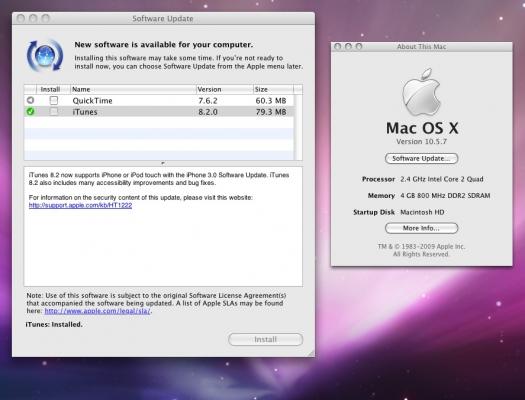
Task: Click the About This Mac title bar
Action: pyautogui.click(x=422, y=47)
